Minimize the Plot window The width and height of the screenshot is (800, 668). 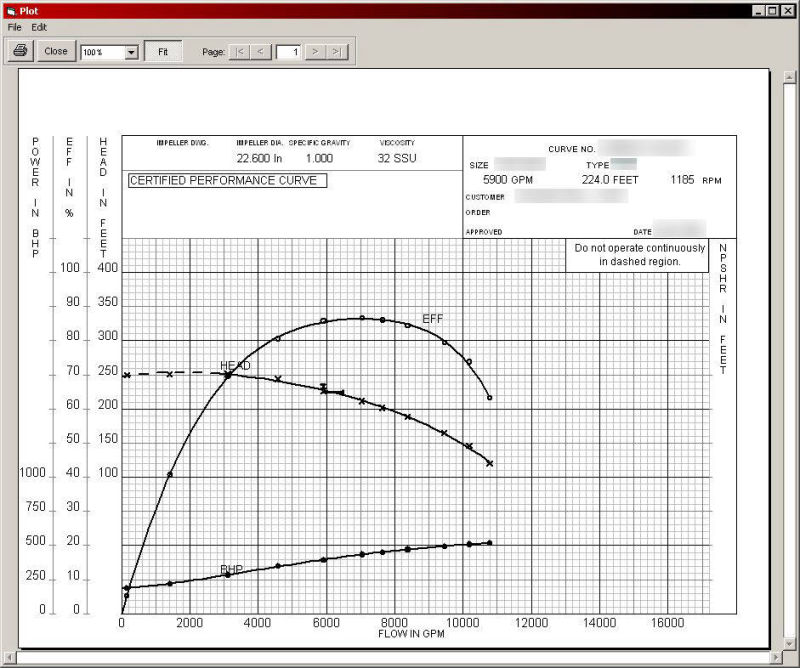(758, 11)
